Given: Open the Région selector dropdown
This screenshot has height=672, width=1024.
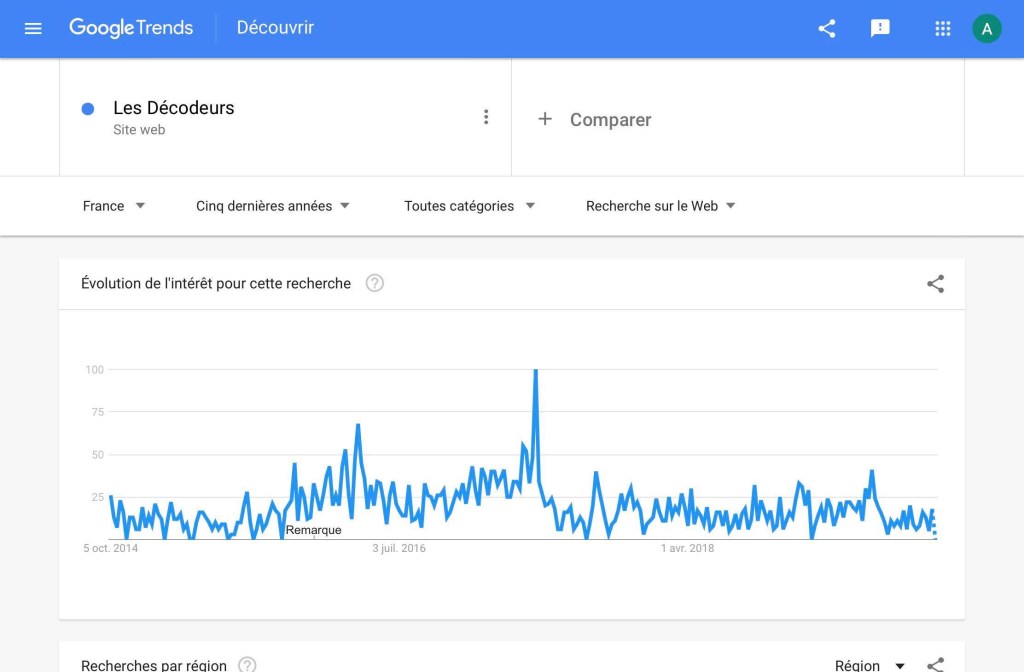Looking at the screenshot, I should (870, 665).
